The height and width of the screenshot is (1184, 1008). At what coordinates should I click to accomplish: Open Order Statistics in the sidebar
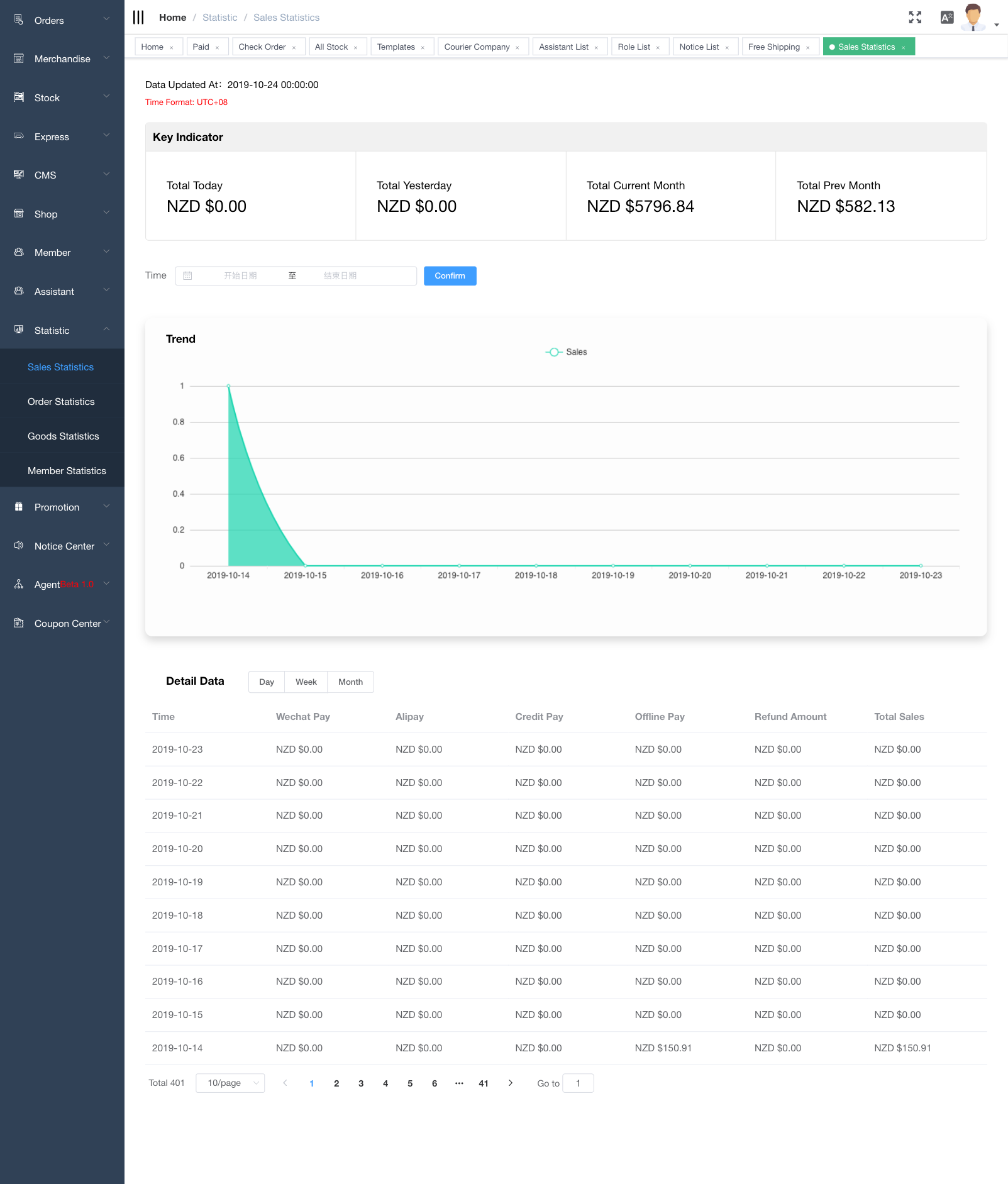click(61, 402)
